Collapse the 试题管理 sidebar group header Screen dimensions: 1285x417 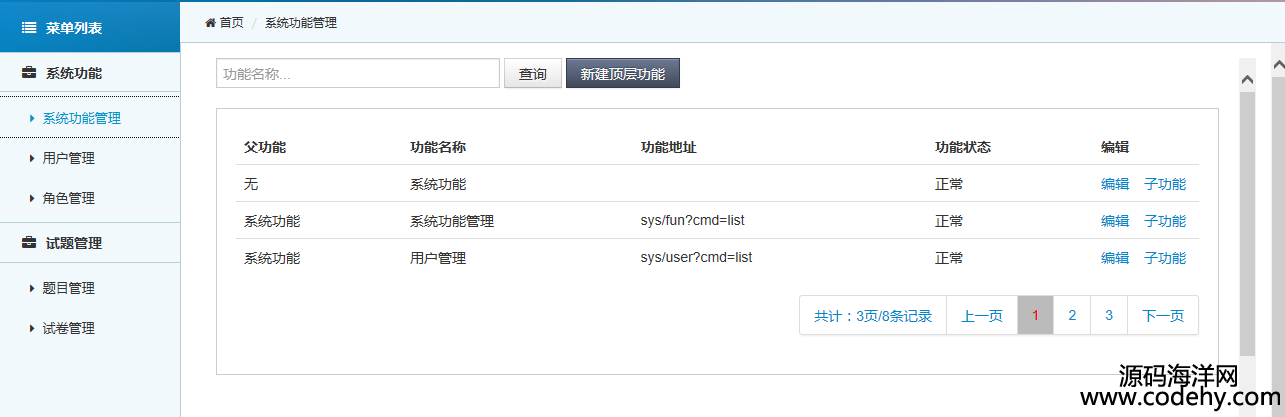(x=90, y=243)
